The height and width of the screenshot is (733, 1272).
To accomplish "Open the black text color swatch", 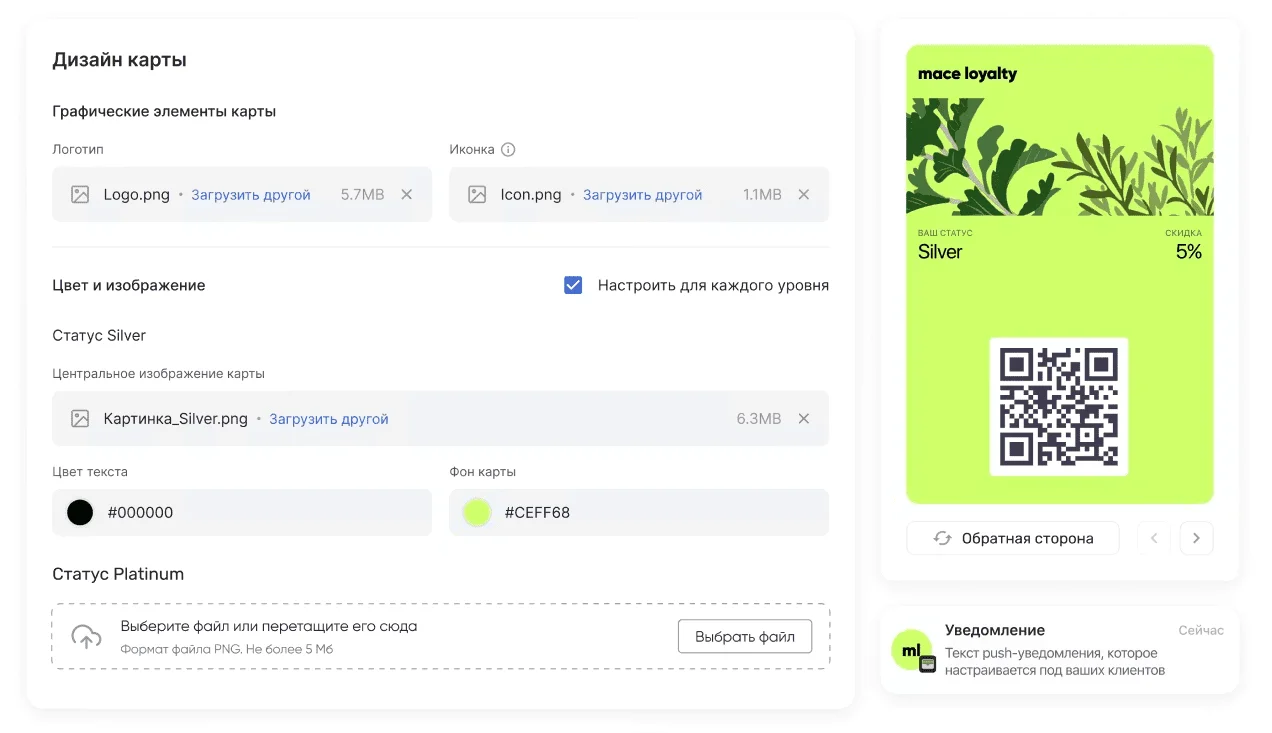I will 80,513.
